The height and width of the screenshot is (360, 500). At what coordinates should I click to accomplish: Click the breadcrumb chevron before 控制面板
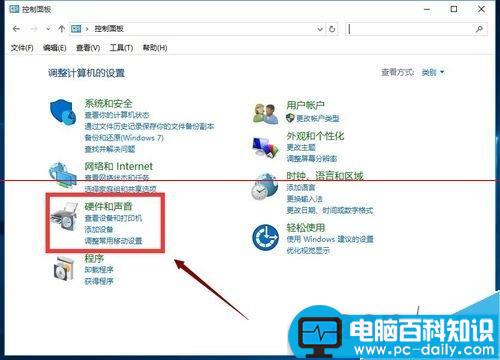[x=87, y=29]
